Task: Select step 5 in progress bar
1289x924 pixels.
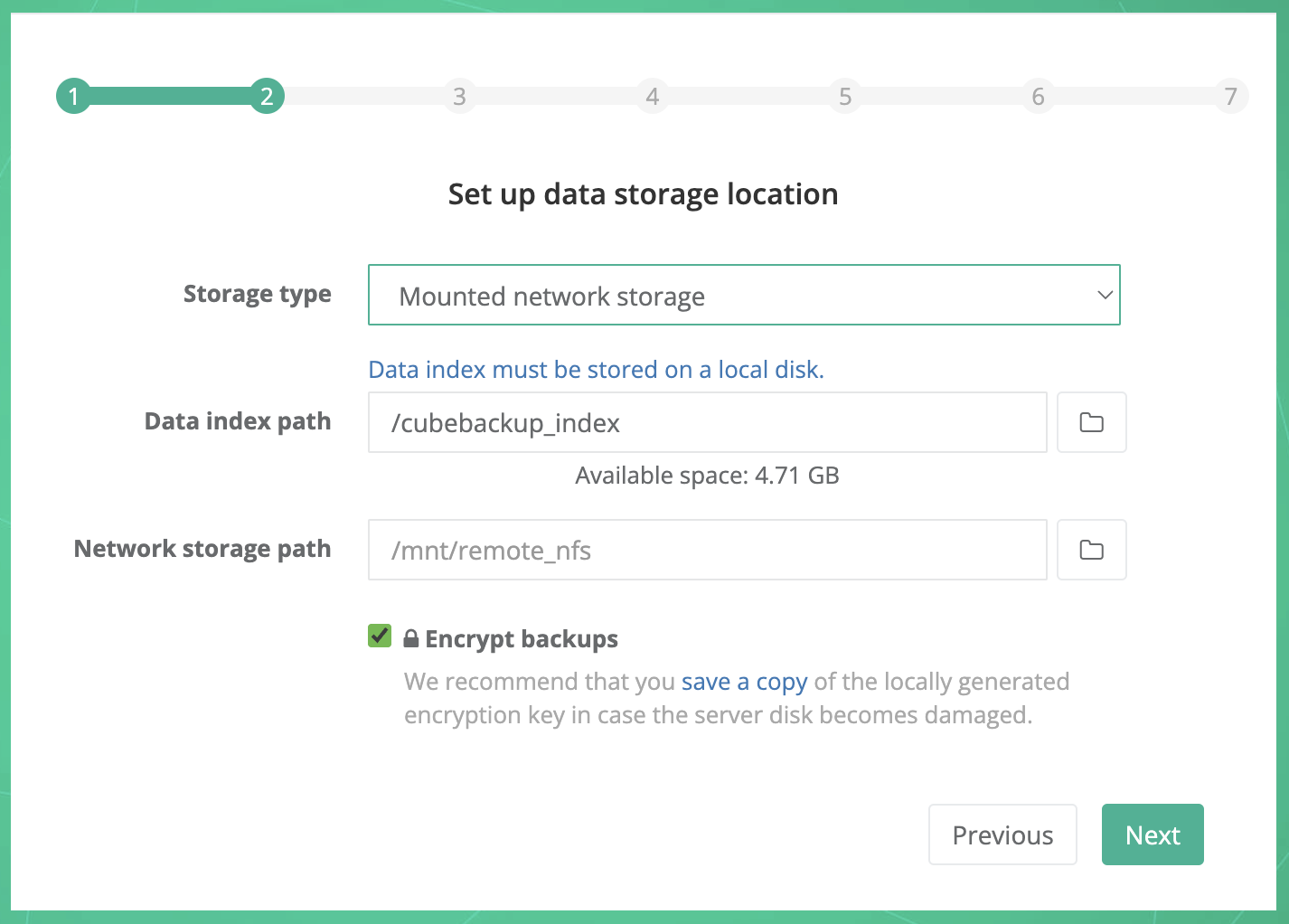Action: (x=845, y=96)
